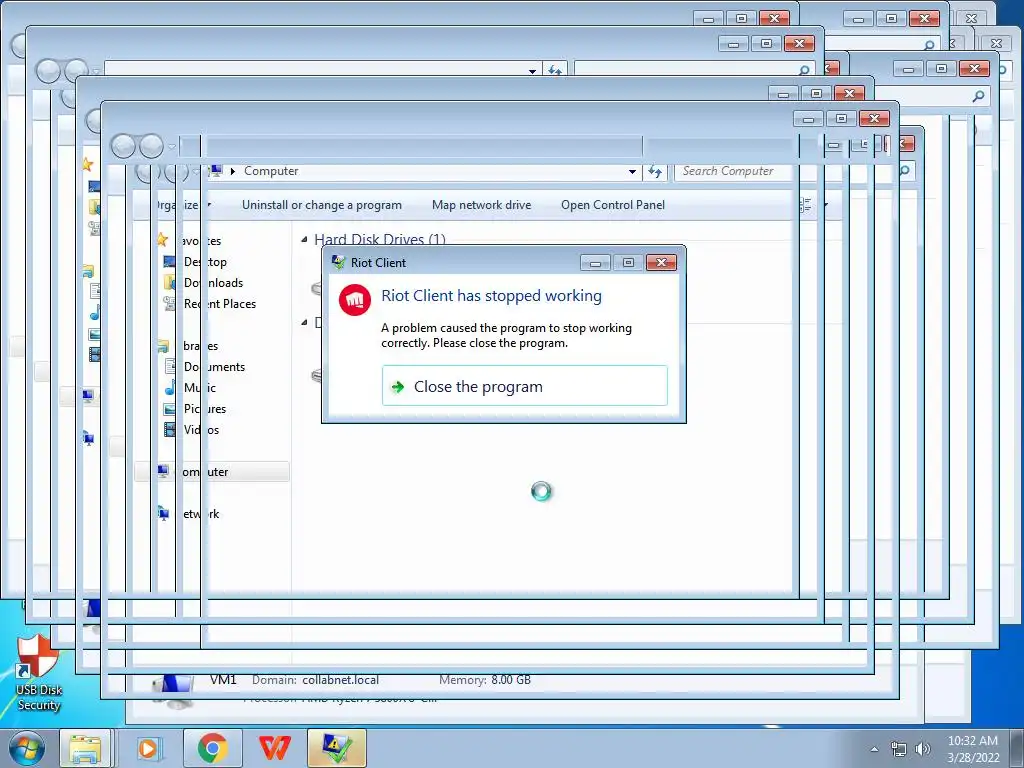The width and height of the screenshot is (1024, 768).
Task: Open Uninstall or change a program
Action: tap(322, 205)
